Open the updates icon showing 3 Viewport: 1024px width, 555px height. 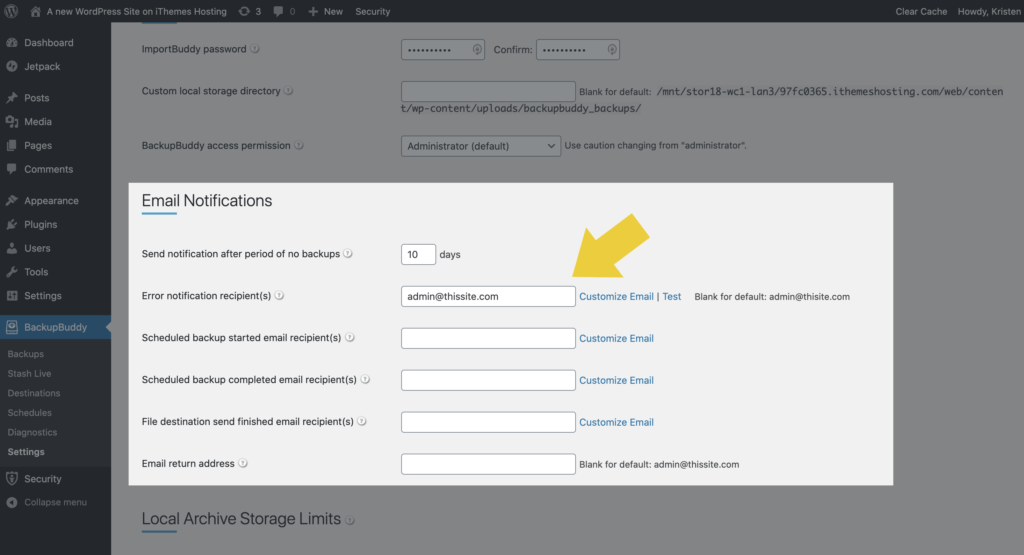tap(249, 11)
